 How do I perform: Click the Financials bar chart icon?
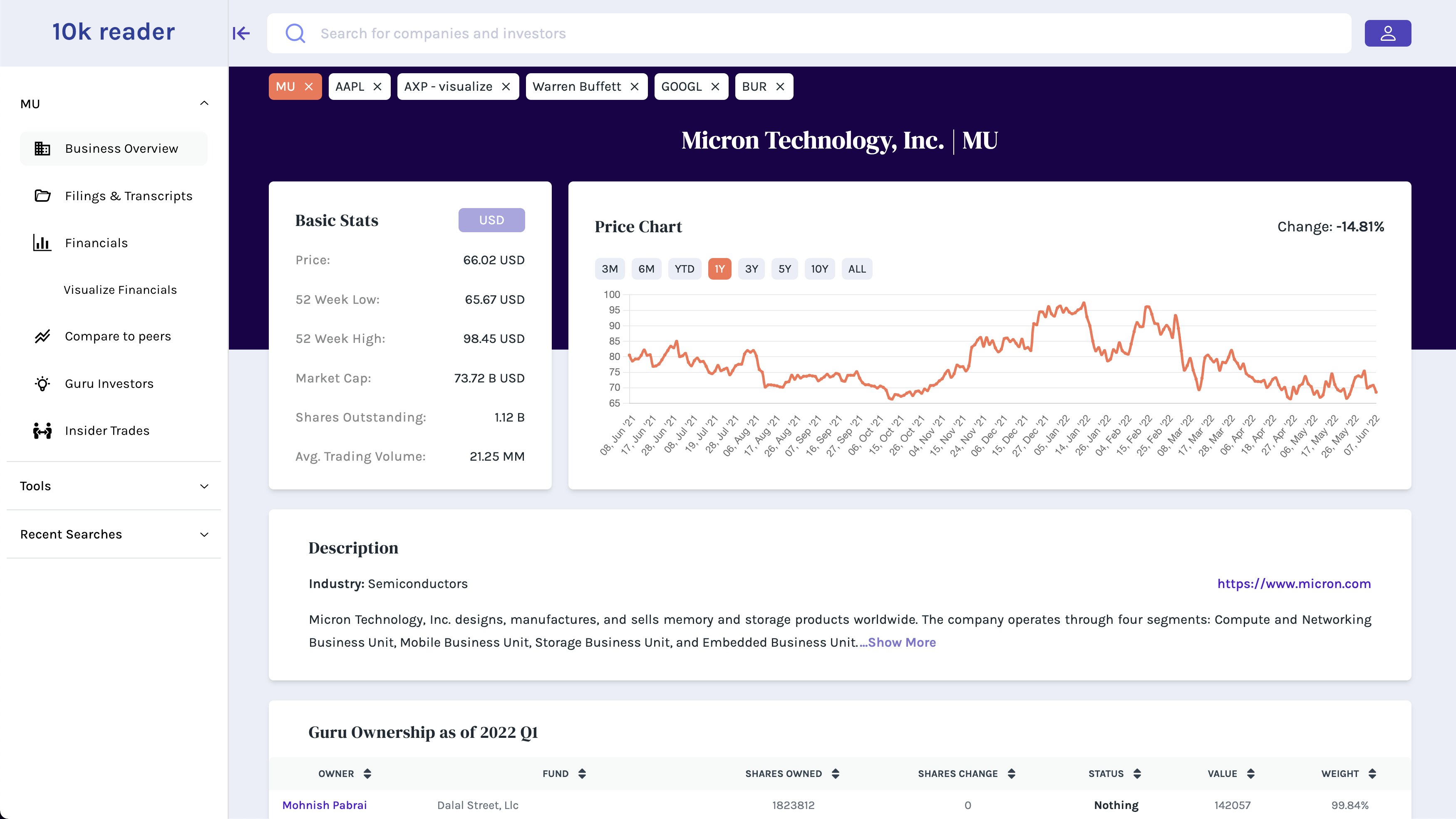click(42, 243)
